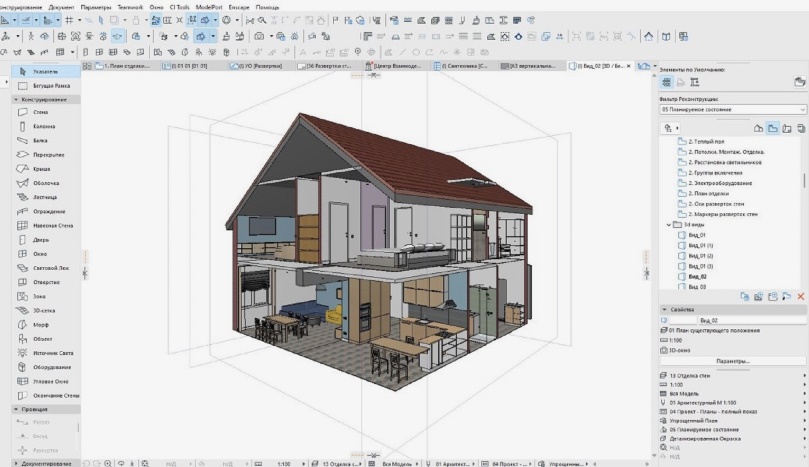
Task: Select the Объект (Object) tool
Action: [45, 339]
